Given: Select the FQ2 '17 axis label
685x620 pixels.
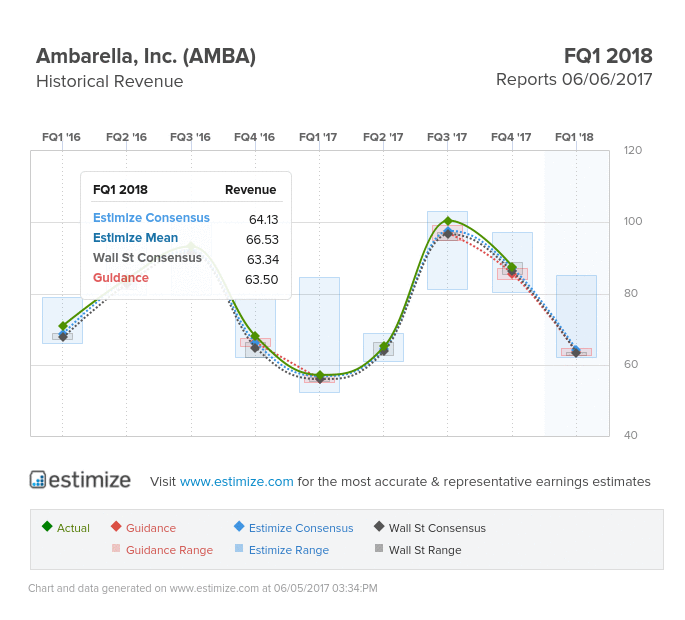Looking at the screenshot, I should coord(383,137).
